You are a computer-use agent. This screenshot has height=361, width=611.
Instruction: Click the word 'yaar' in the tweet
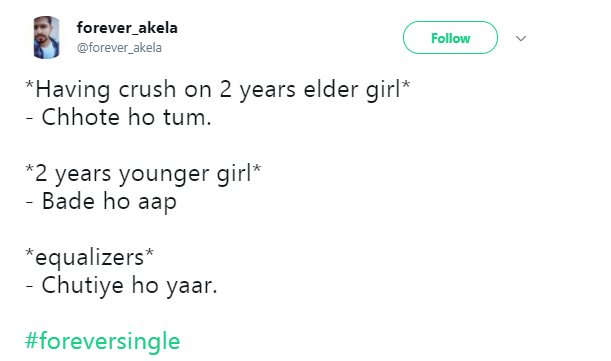189,287
